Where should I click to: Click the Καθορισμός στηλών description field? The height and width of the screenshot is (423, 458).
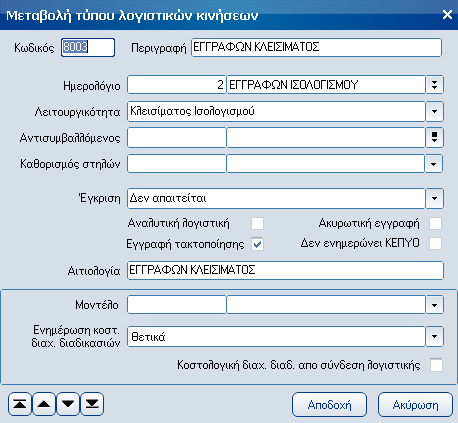(x=326, y=164)
